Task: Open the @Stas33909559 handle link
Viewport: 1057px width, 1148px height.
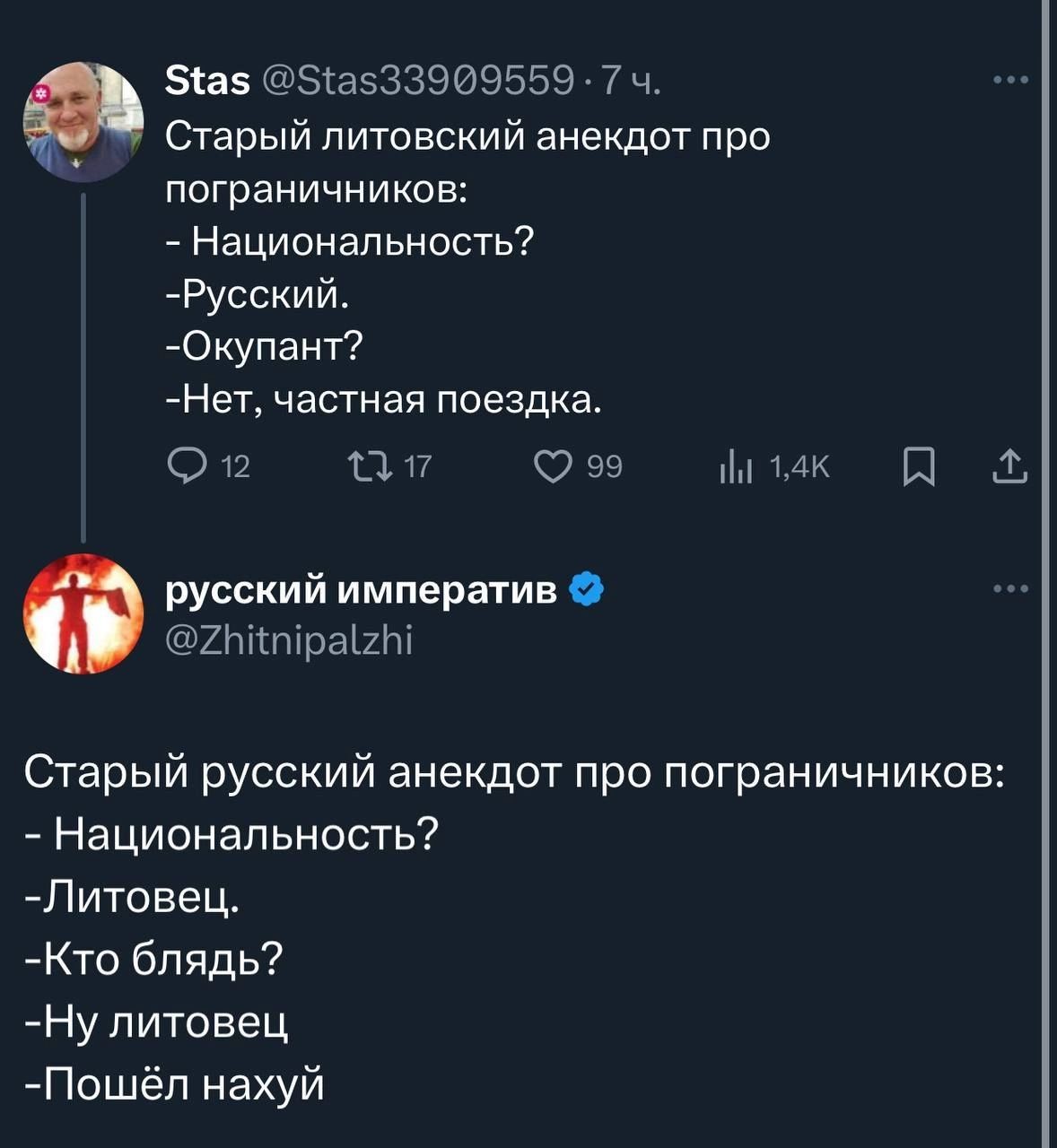Action: (x=417, y=81)
